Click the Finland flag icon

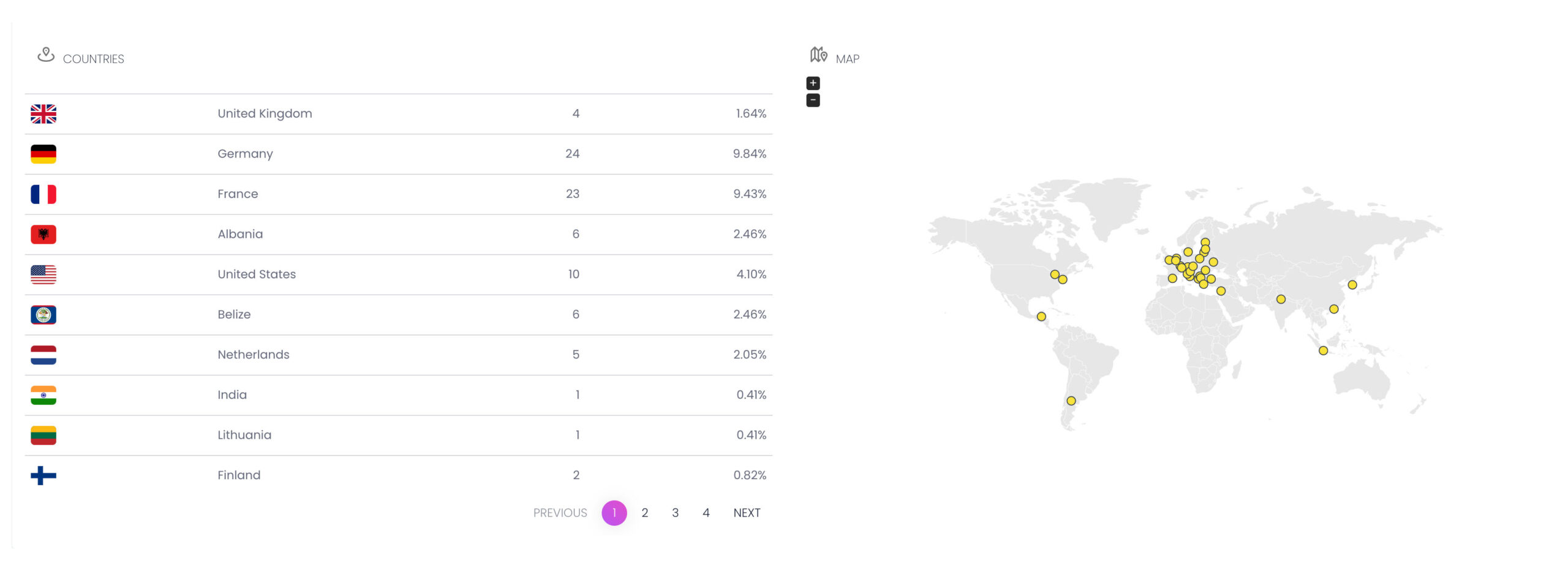coord(43,475)
